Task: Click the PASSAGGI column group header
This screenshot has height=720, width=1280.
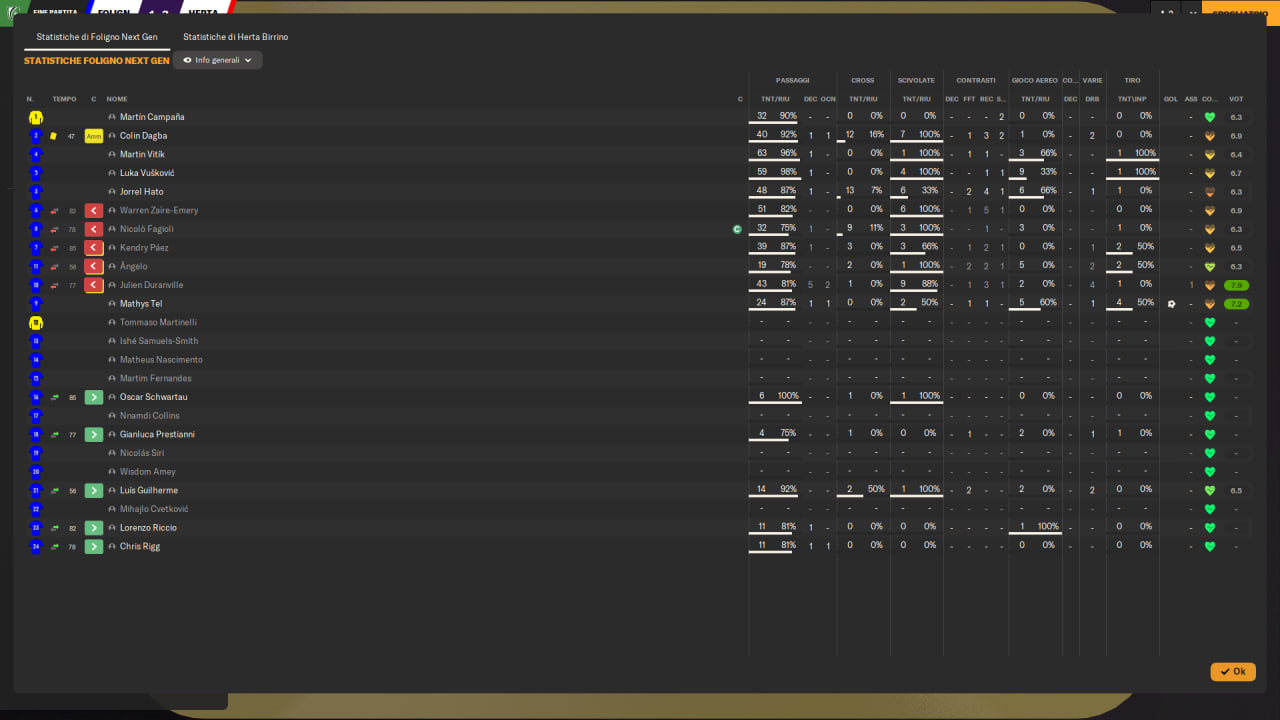Action: click(793, 80)
